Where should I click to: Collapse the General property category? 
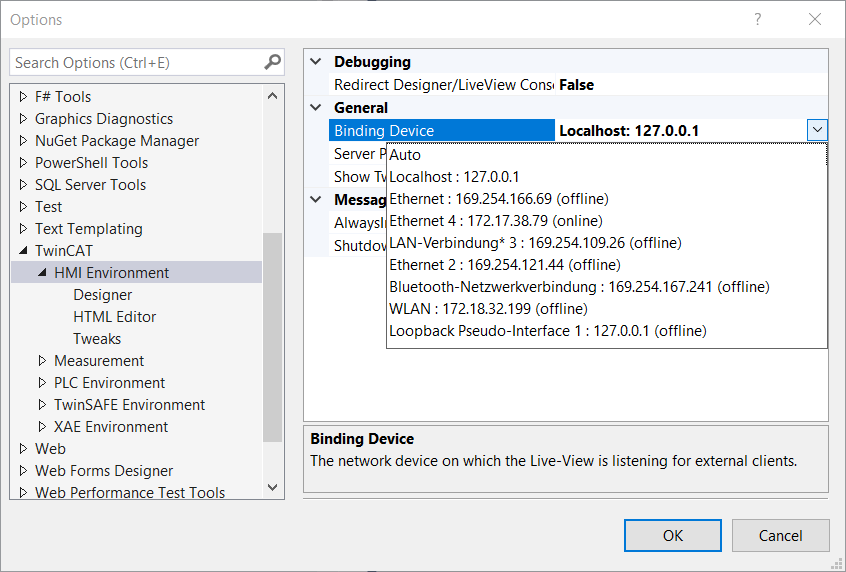(316, 107)
